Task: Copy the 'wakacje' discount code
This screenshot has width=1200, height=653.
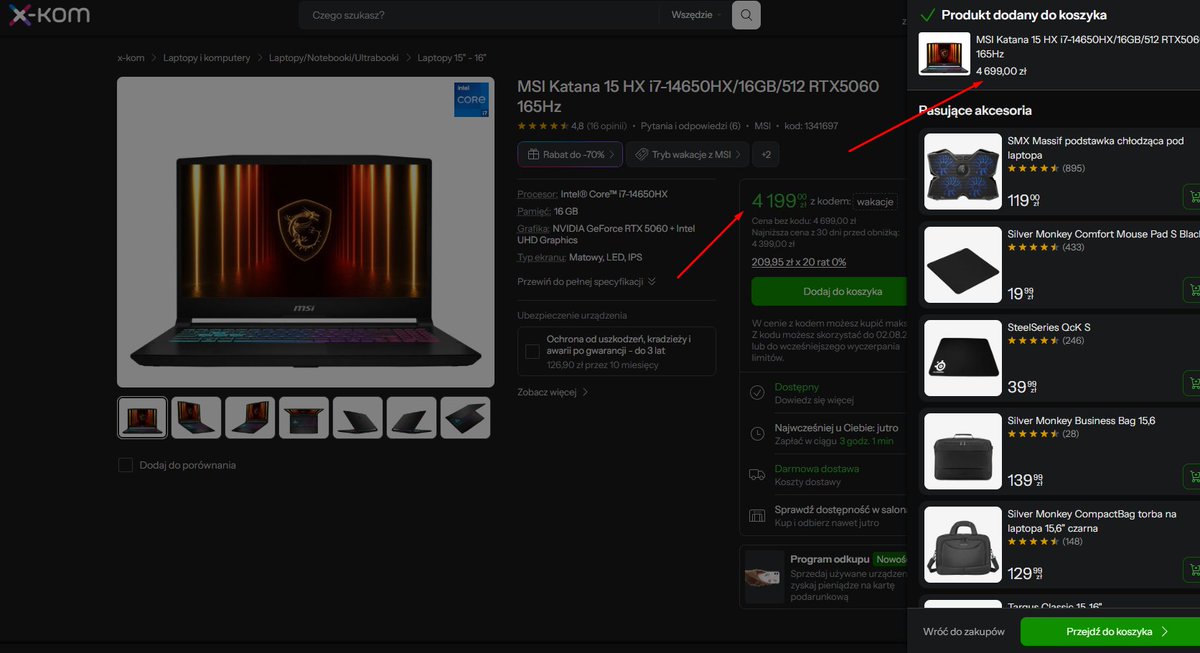Action: (x=875, y=201)
